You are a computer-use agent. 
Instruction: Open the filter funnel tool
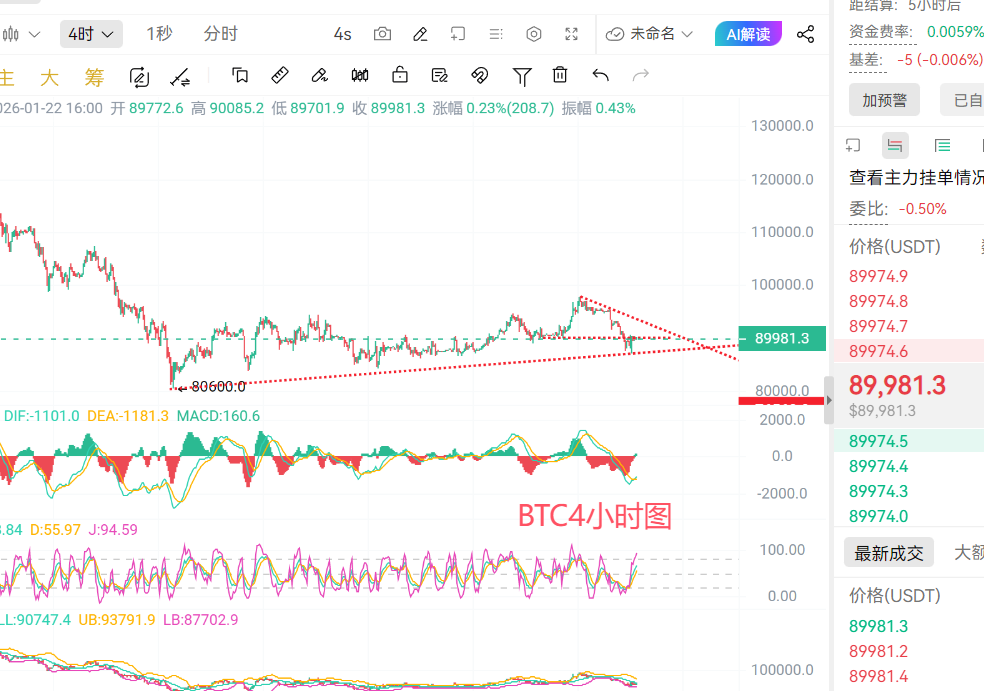[x=522, y=75]
